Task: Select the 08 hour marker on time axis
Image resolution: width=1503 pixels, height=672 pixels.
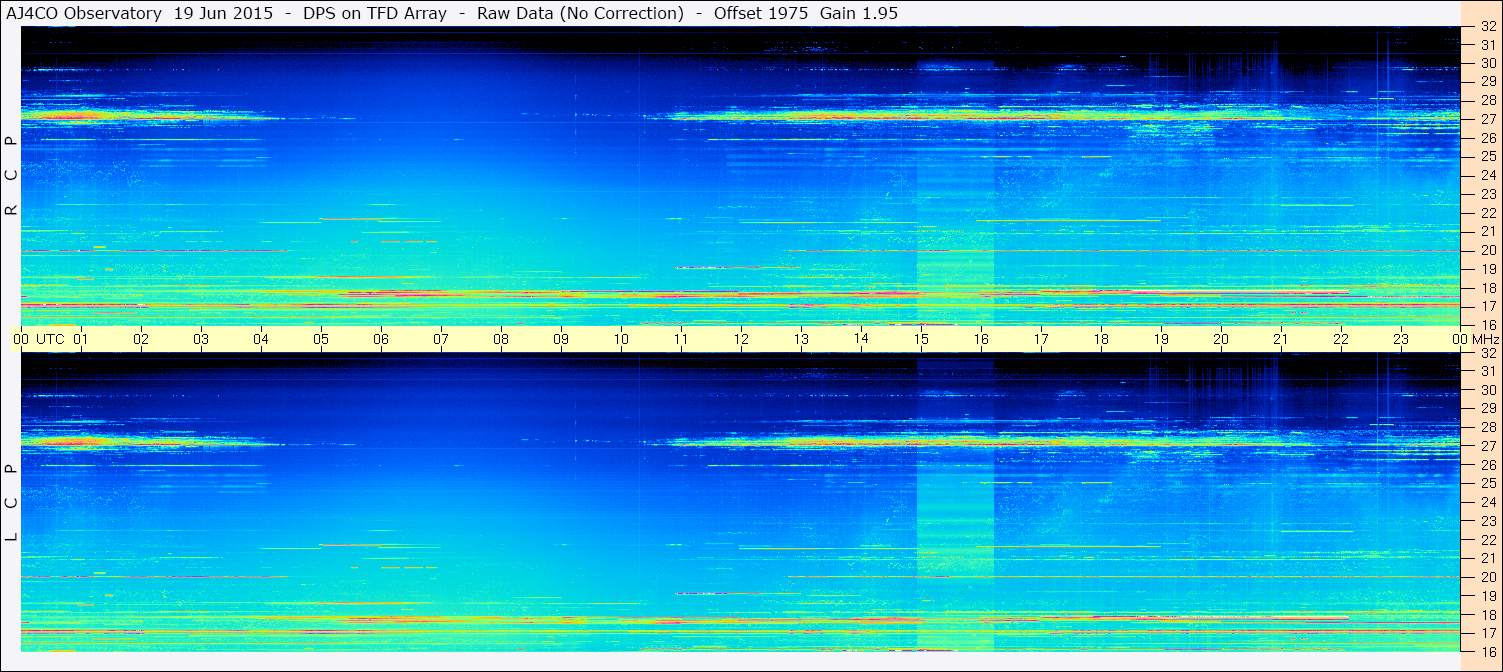Action: pos(501,339)
